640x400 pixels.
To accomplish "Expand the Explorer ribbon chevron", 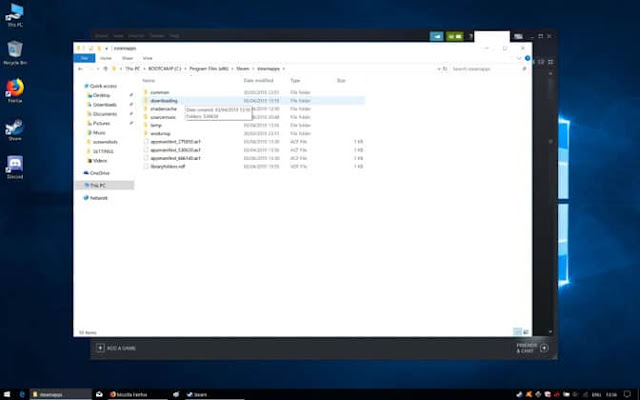I will pos(519,58).
